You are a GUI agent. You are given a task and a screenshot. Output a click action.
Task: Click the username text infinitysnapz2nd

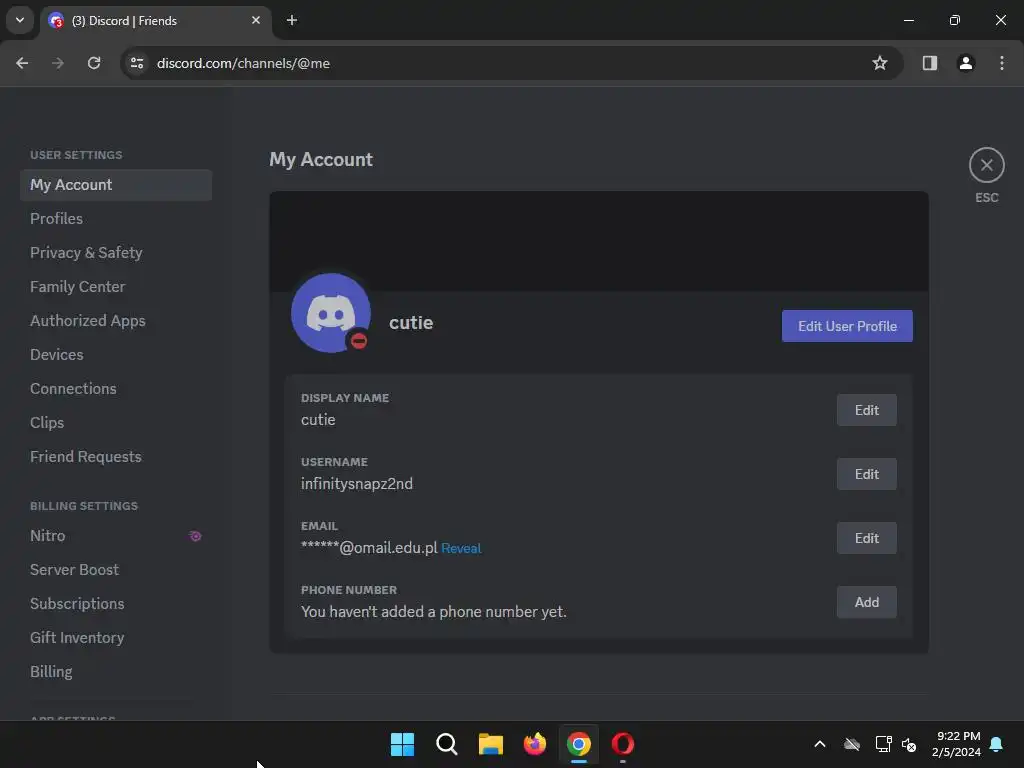[x=357, y=484]
